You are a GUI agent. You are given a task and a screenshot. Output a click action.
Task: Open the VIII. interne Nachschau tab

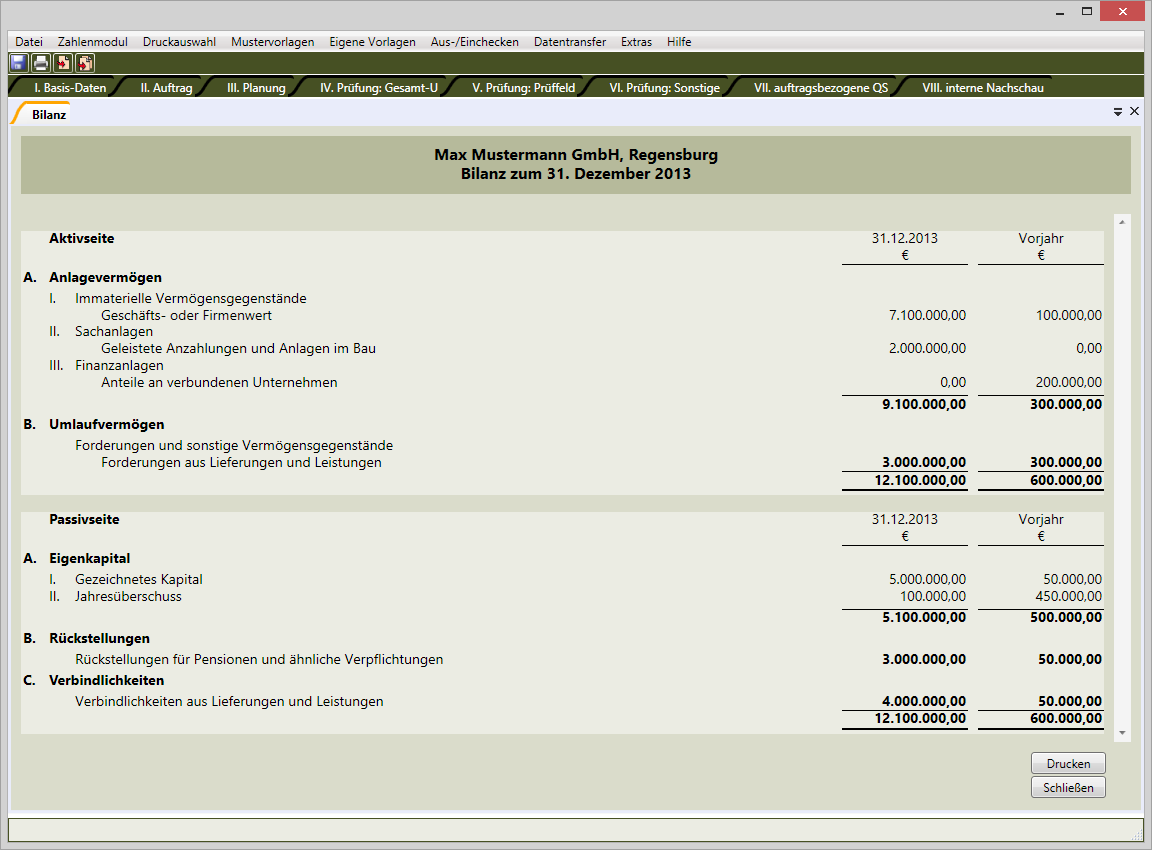click(983, 88)
